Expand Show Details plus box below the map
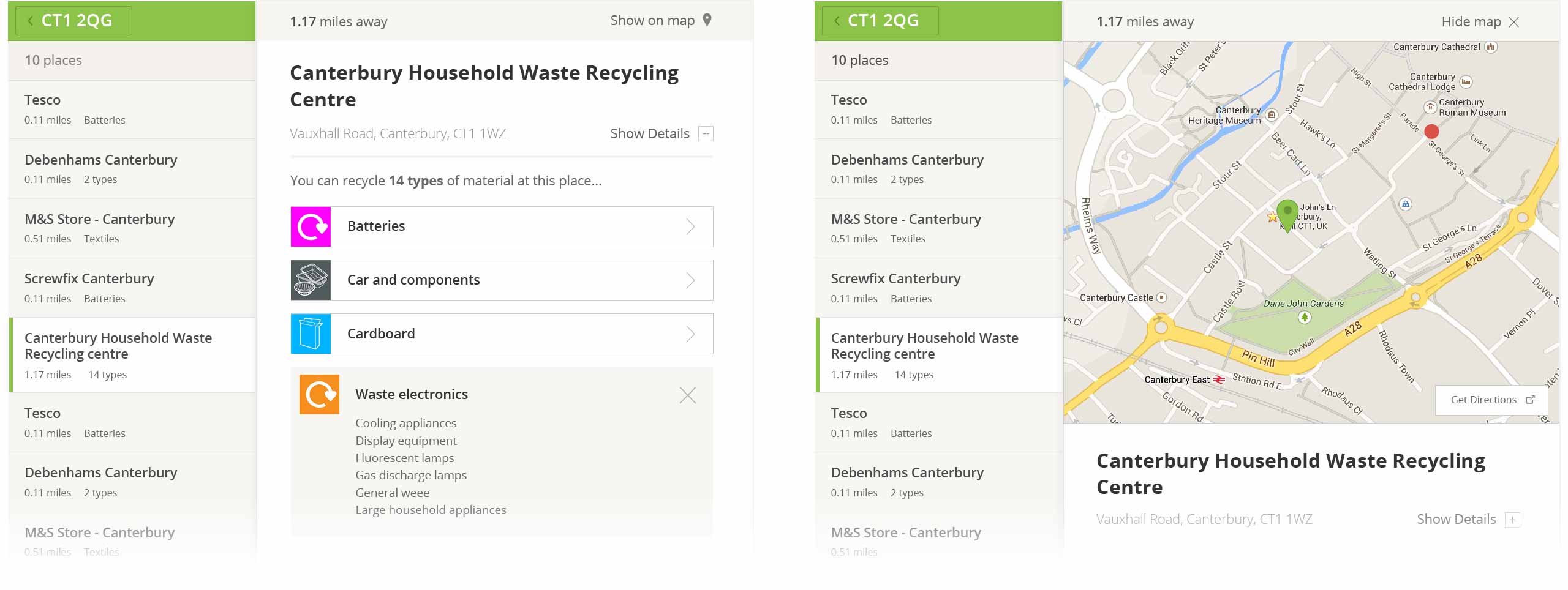1568x590 pixels. [1512, 520]
